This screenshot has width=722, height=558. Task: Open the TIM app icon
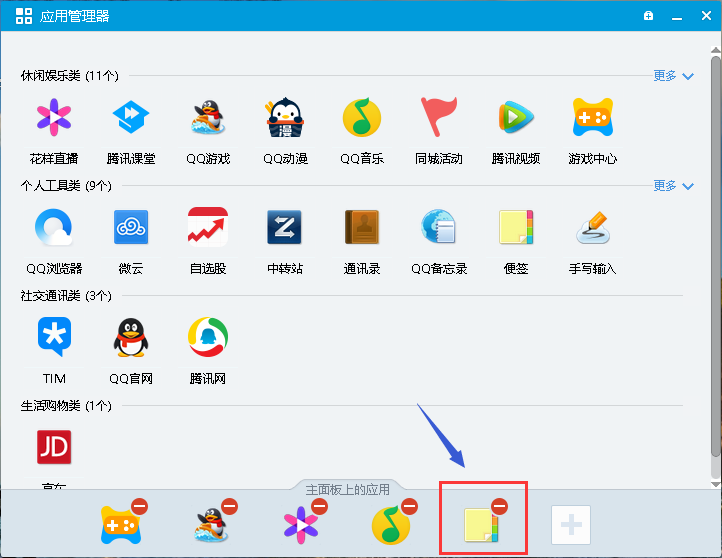pos(53,338)
